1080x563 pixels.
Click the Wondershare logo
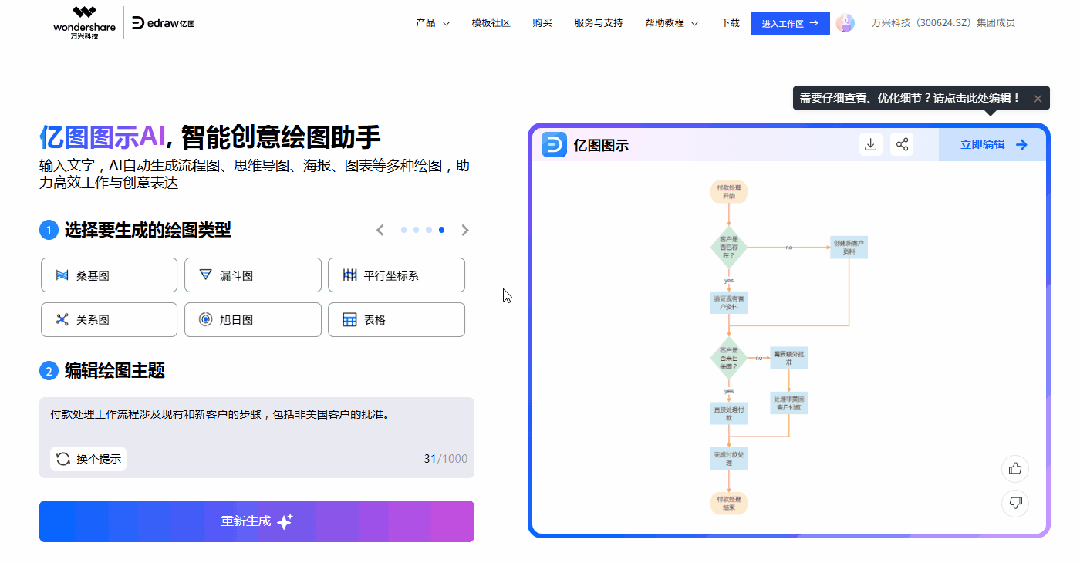pyautogui.click(x=84, y=23)
